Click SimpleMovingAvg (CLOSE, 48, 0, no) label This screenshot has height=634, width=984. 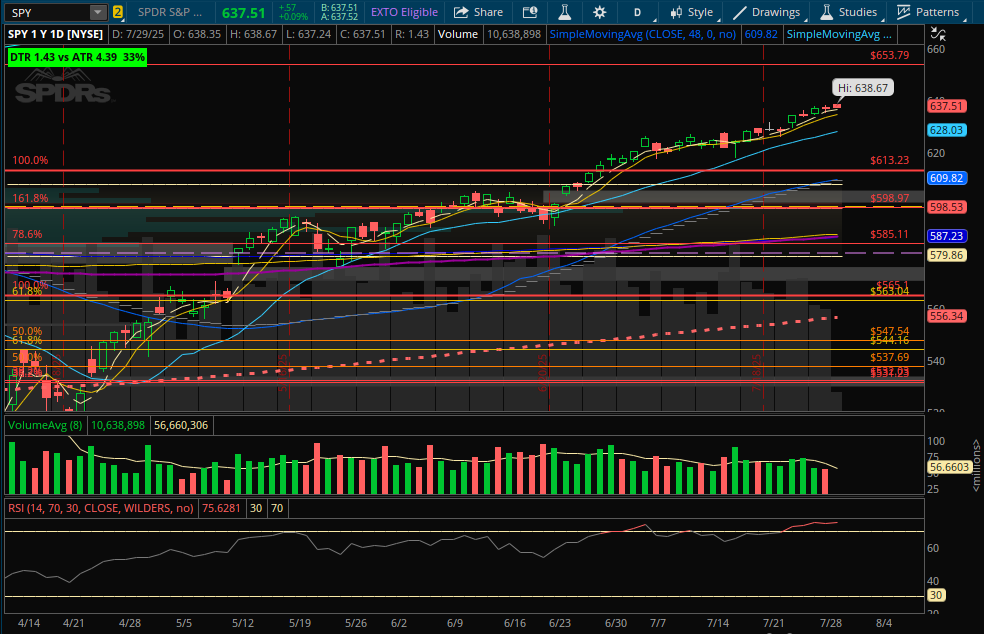click(643, 34)
